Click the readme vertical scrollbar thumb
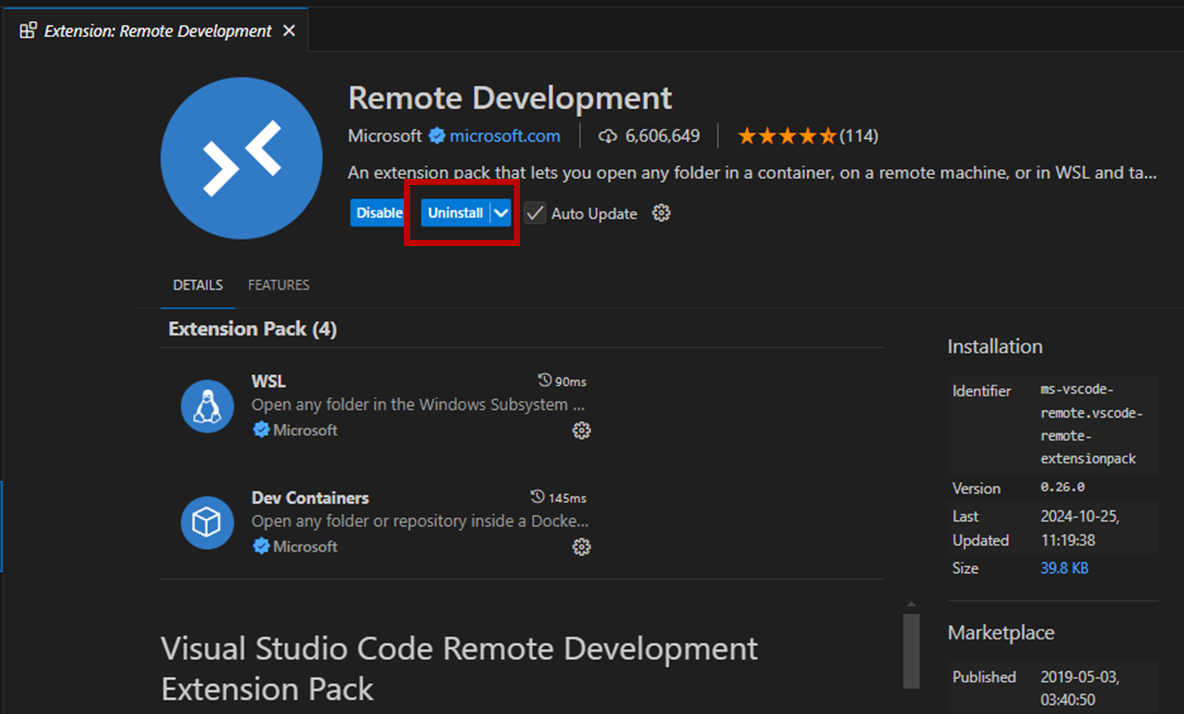 911,651
